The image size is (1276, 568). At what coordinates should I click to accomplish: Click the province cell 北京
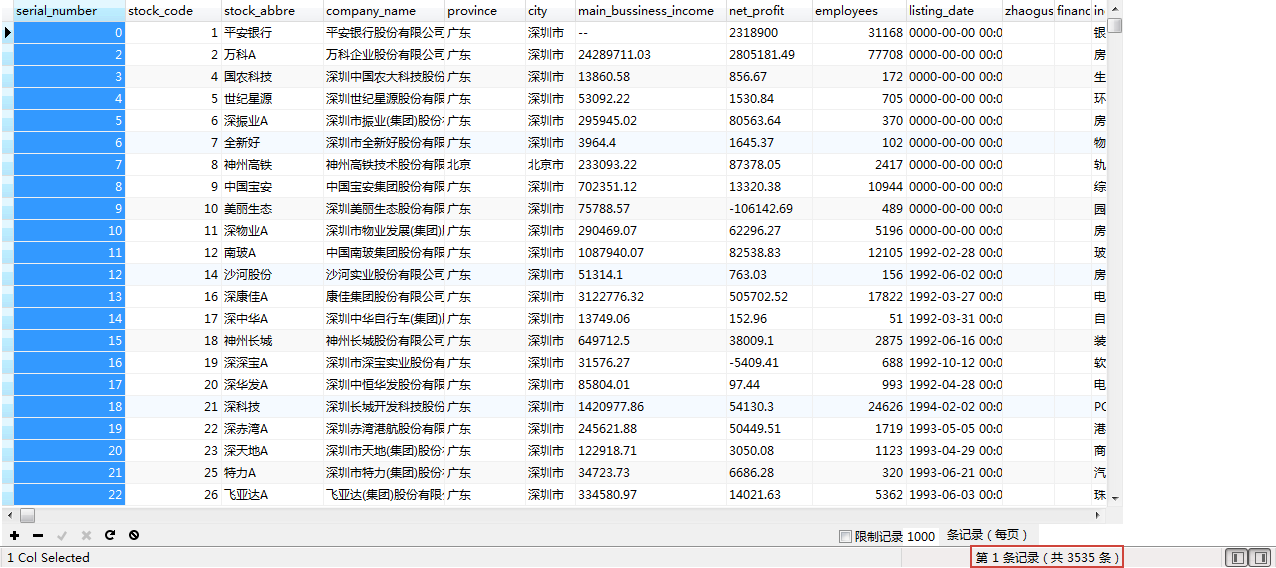pyautogui.click(x=485, y=165)
